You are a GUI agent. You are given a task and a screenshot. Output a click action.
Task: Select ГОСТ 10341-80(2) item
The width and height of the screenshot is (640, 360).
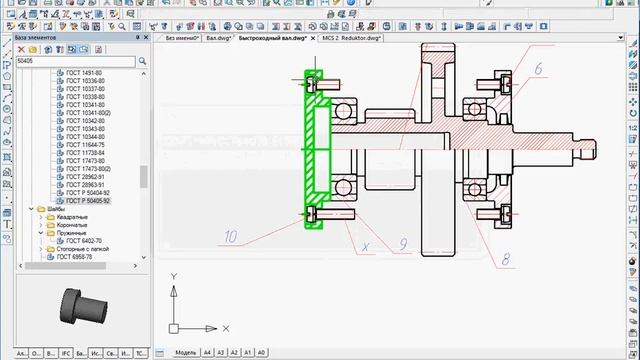[x=88, y=113]
